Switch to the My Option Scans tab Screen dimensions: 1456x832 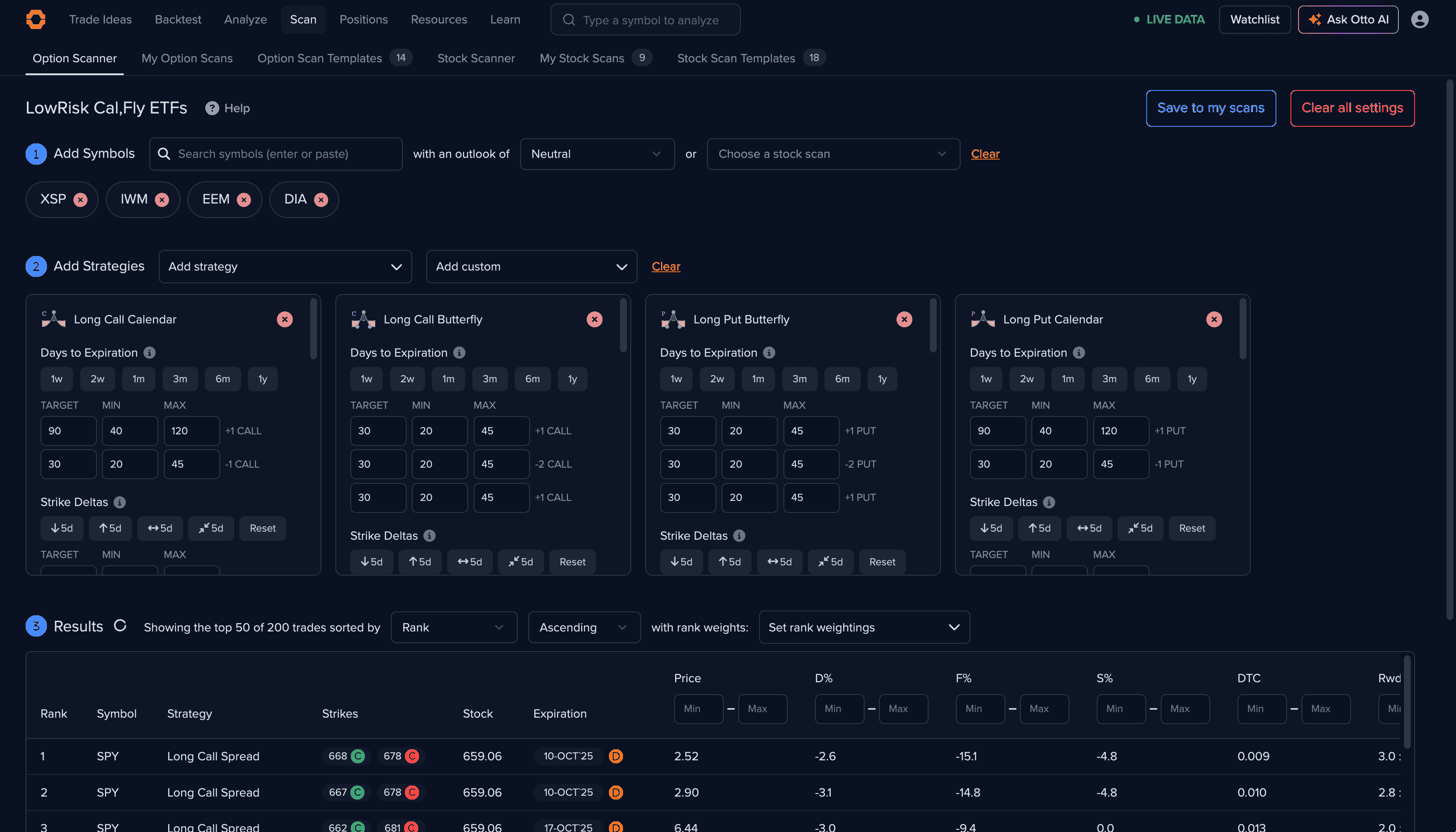[x=187, y=58]
